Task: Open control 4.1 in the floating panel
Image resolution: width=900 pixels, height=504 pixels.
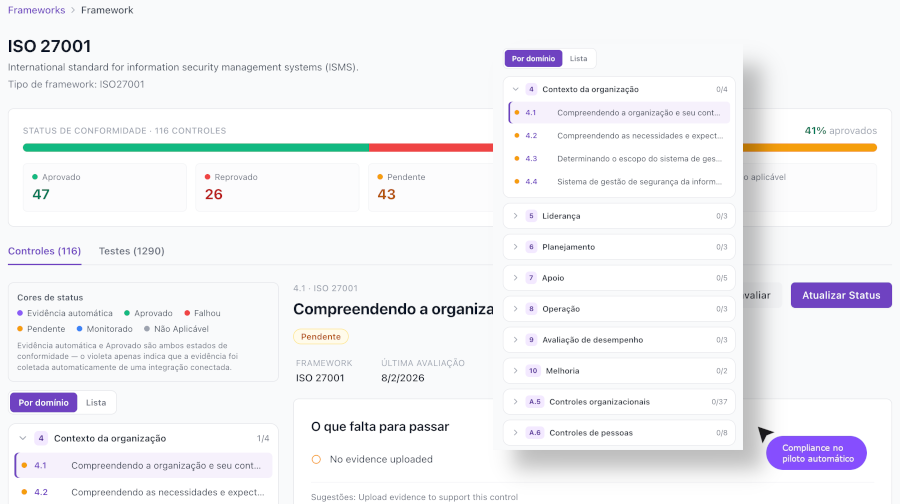Action: click(619, 113)
